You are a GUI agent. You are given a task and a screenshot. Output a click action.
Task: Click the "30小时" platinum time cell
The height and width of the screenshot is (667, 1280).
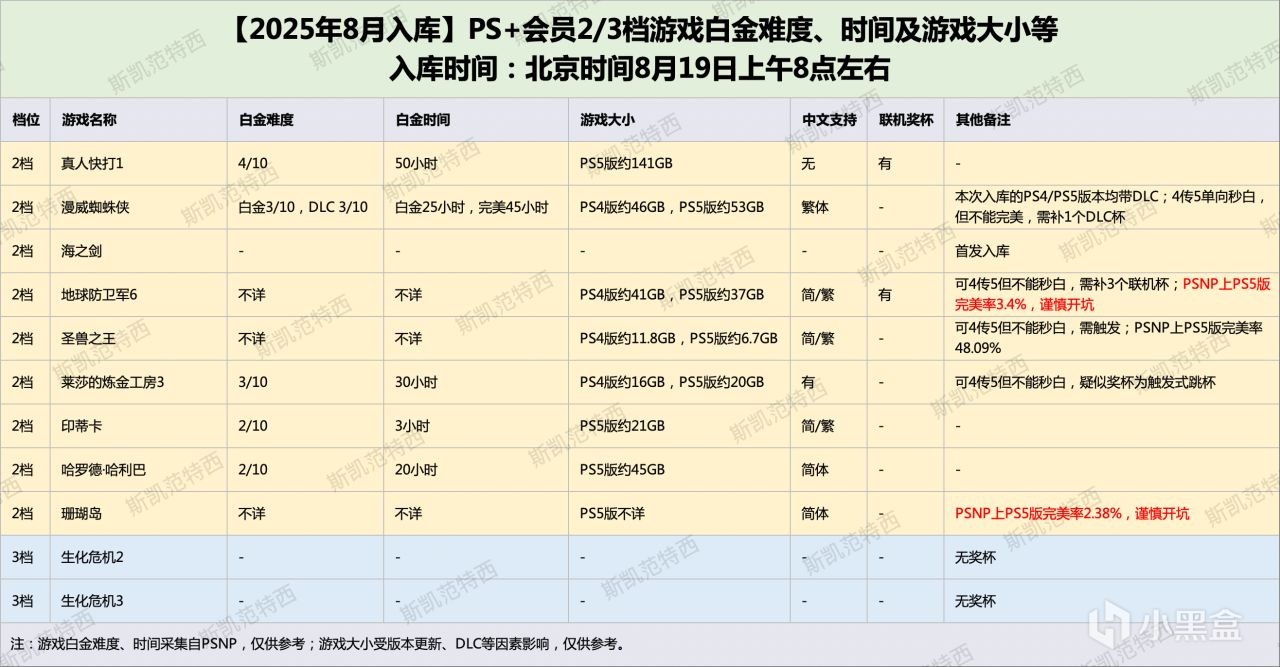tap(417, 382)
